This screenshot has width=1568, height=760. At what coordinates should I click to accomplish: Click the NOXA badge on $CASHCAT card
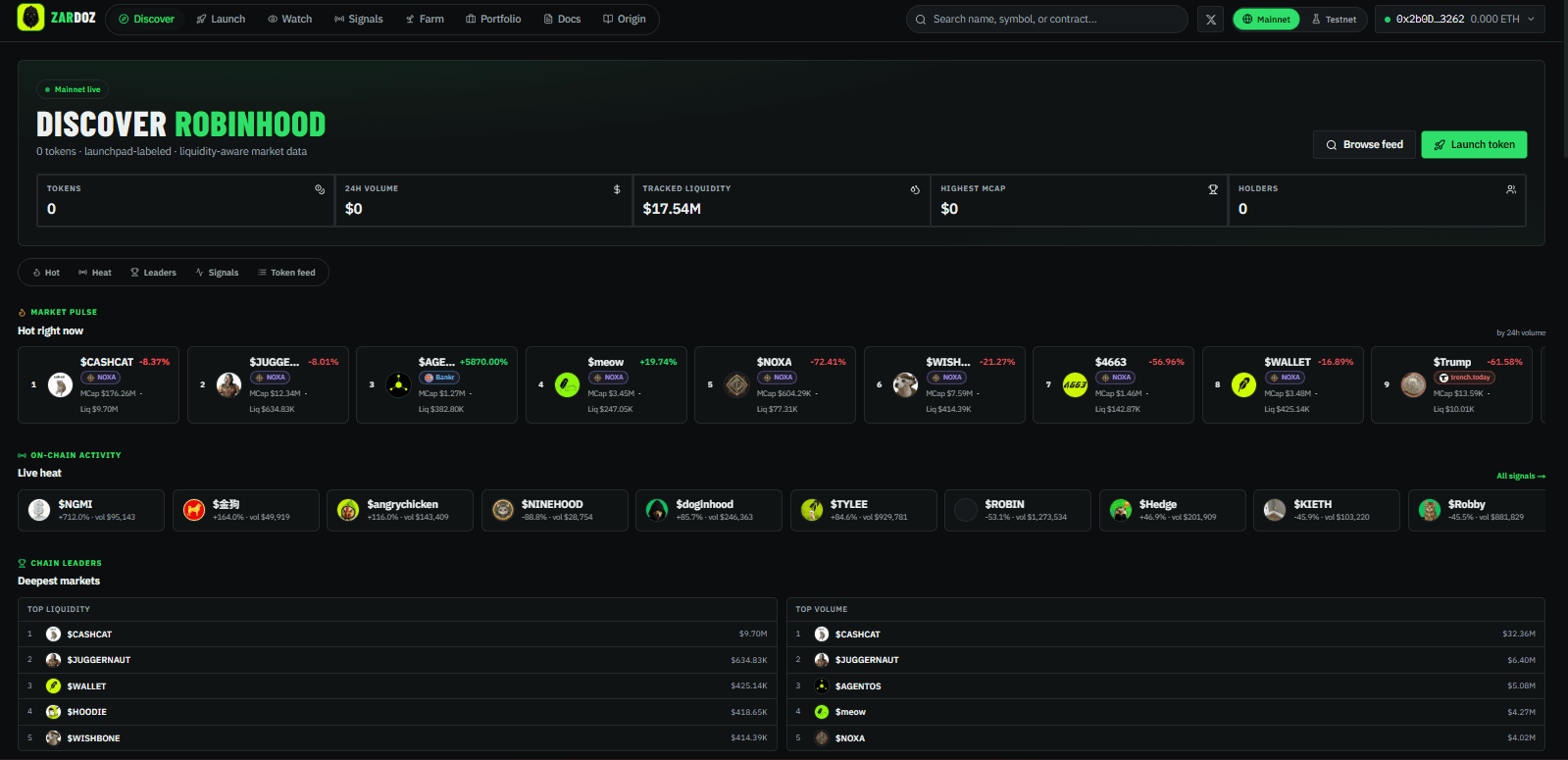coord(101,378)
